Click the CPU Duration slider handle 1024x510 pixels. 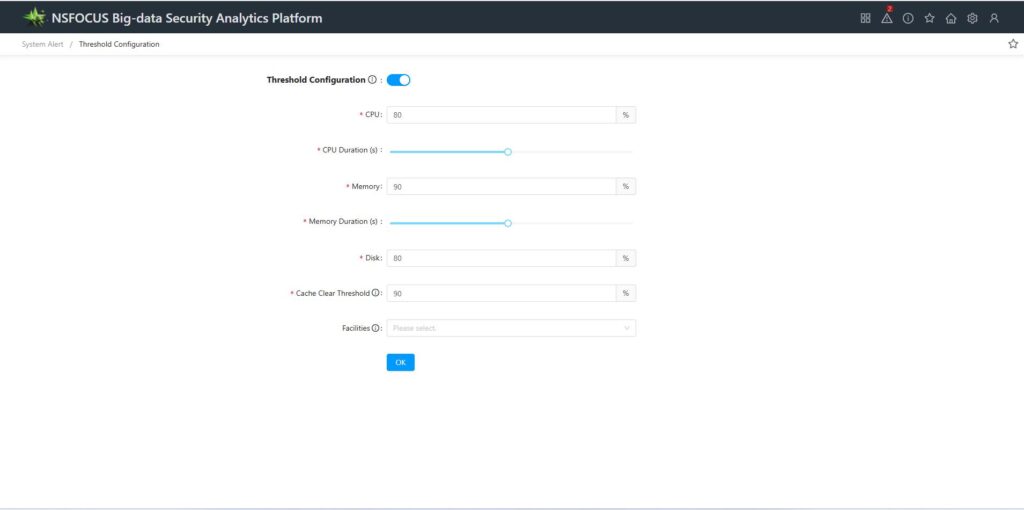pyautogui.click(x=508, y=152)
